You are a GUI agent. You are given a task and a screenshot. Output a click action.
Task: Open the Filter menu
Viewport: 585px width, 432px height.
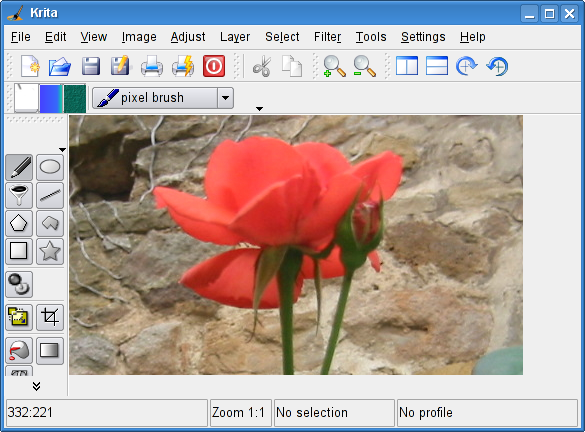327,37
